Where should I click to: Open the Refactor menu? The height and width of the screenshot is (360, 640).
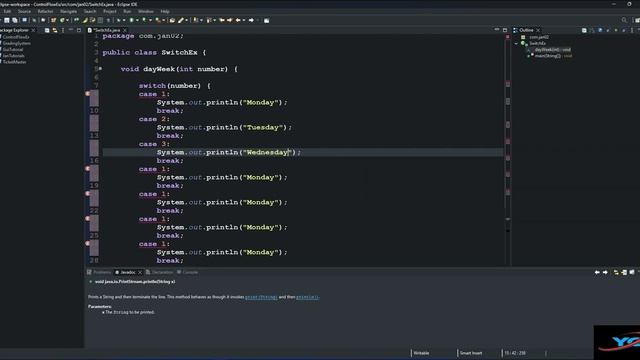point(45,11)
